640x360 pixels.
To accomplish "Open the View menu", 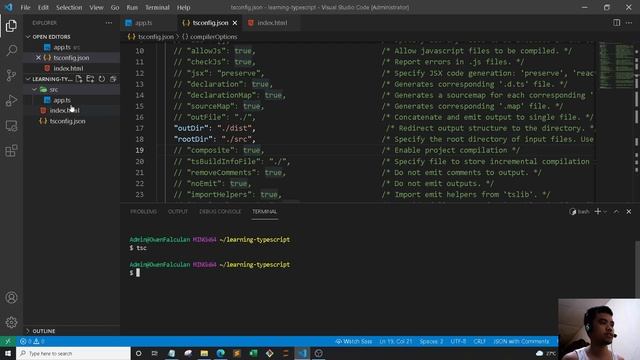I will (x=96, y=7).
